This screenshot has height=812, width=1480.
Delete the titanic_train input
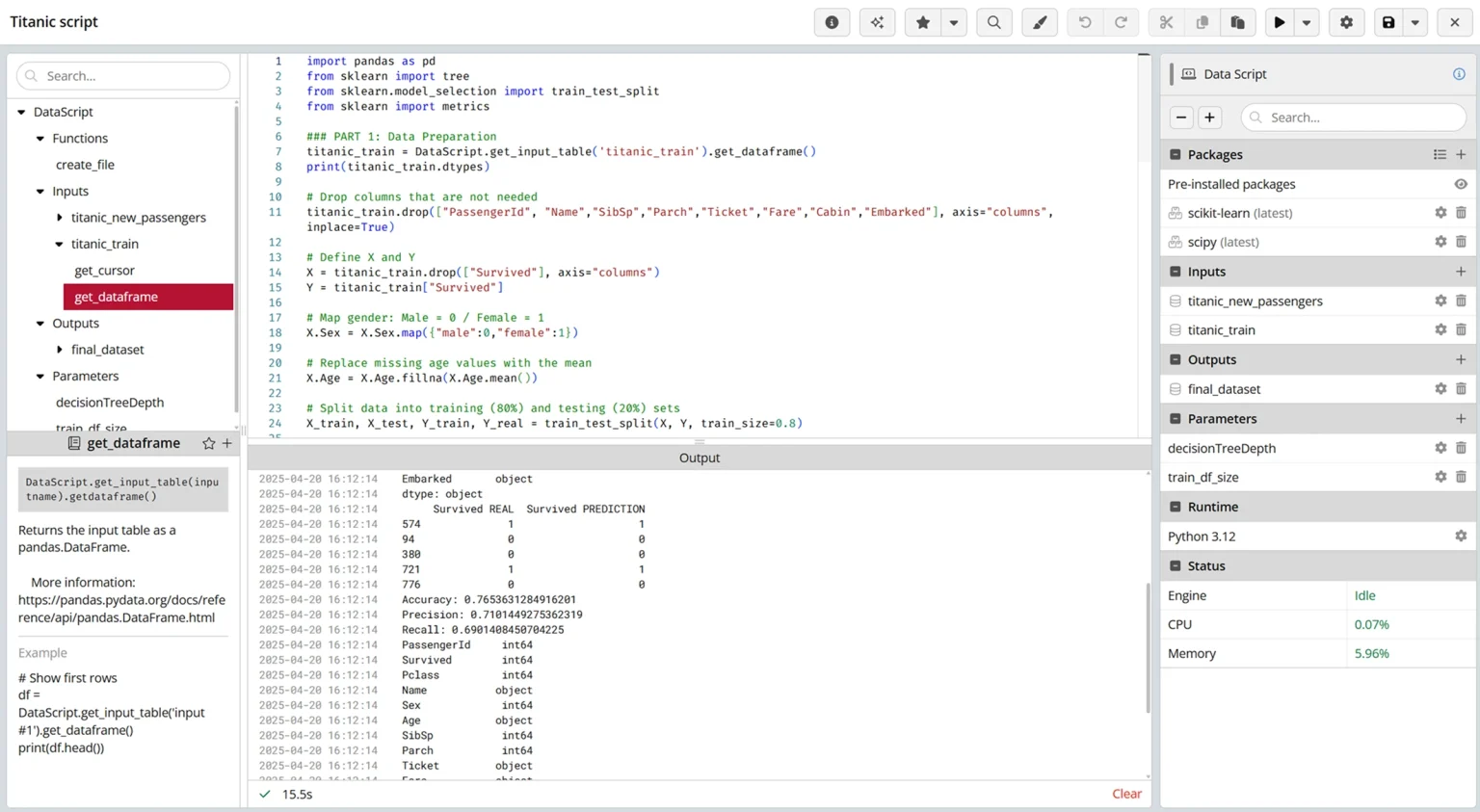pyautogui.click(x=1461, y=329)
